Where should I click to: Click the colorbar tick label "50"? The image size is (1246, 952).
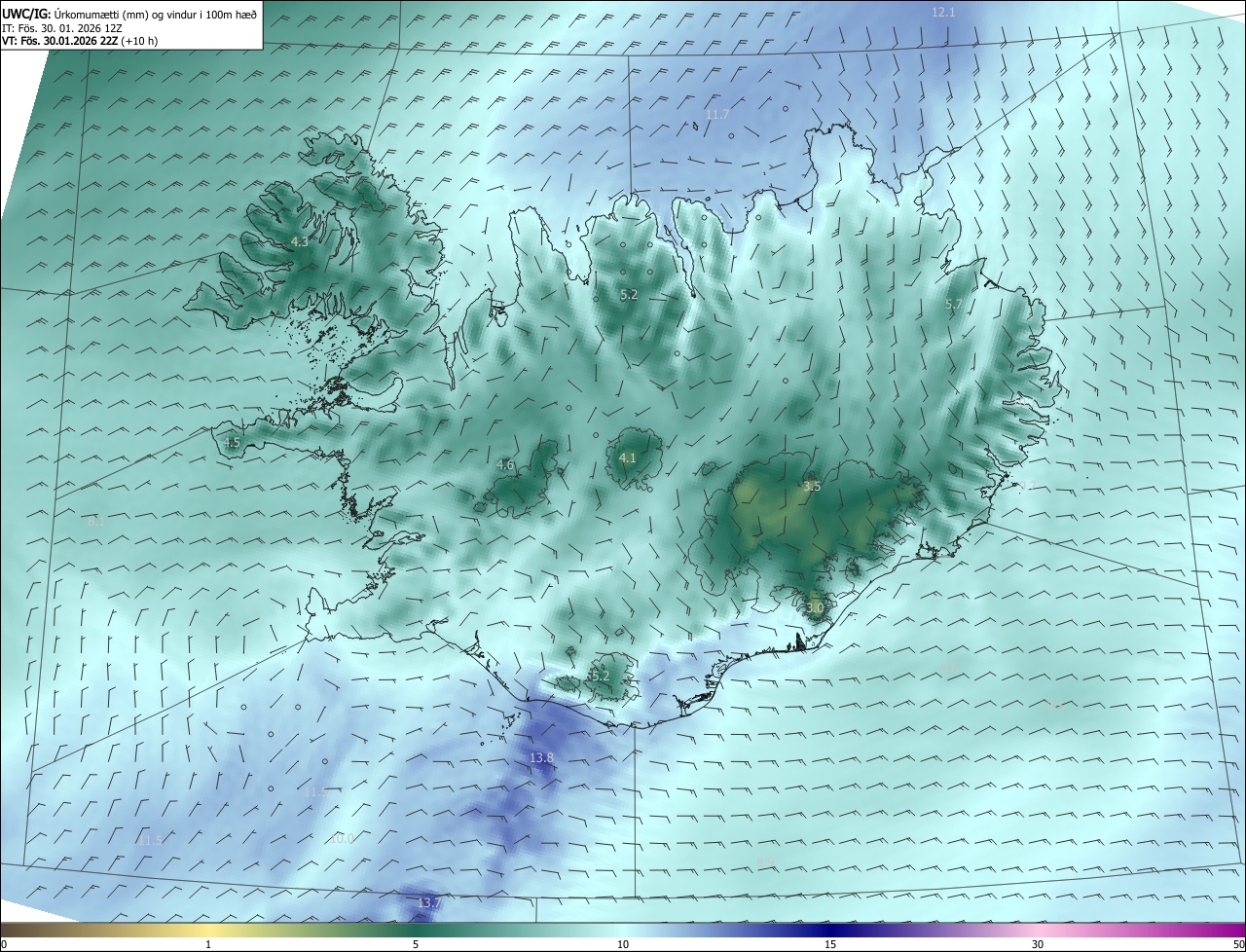[x=1238, y=945]
